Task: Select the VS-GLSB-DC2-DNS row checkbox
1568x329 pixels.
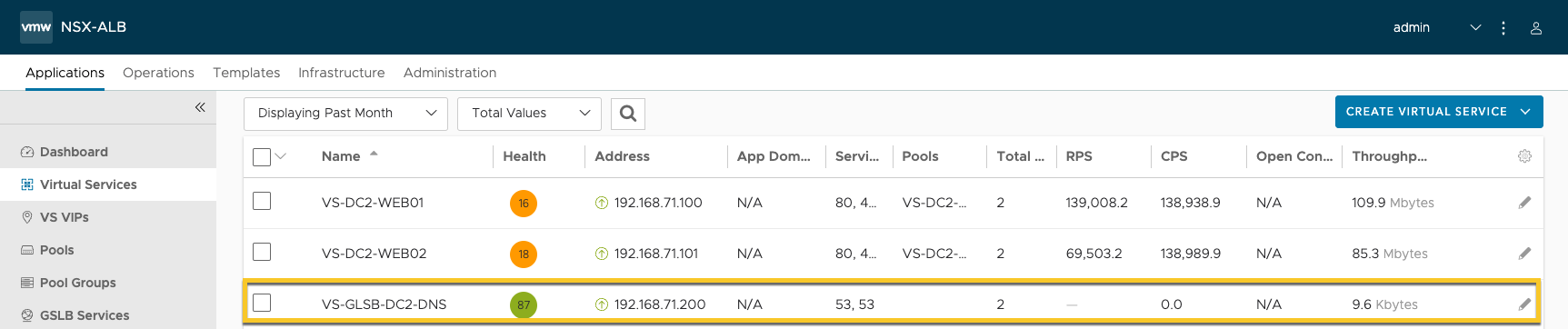Action: point(262,303)
